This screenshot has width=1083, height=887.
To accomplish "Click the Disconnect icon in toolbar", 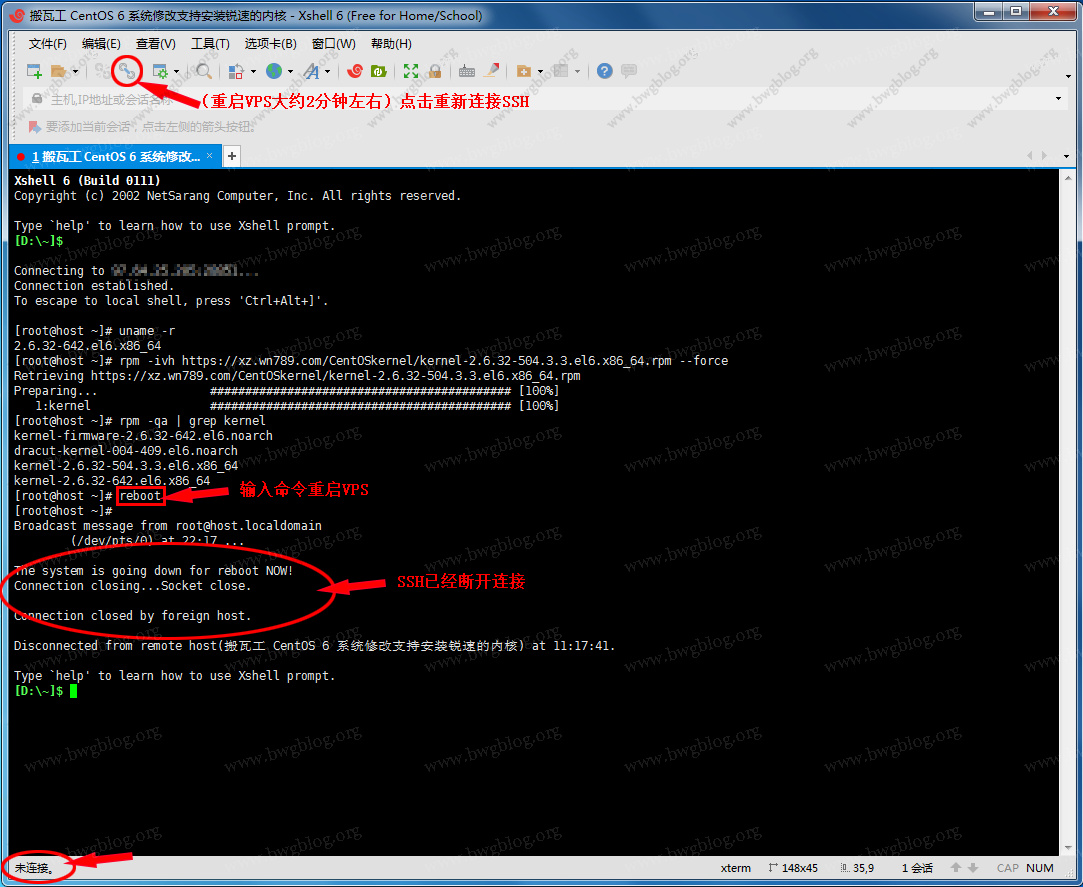I will pos(102,70).
